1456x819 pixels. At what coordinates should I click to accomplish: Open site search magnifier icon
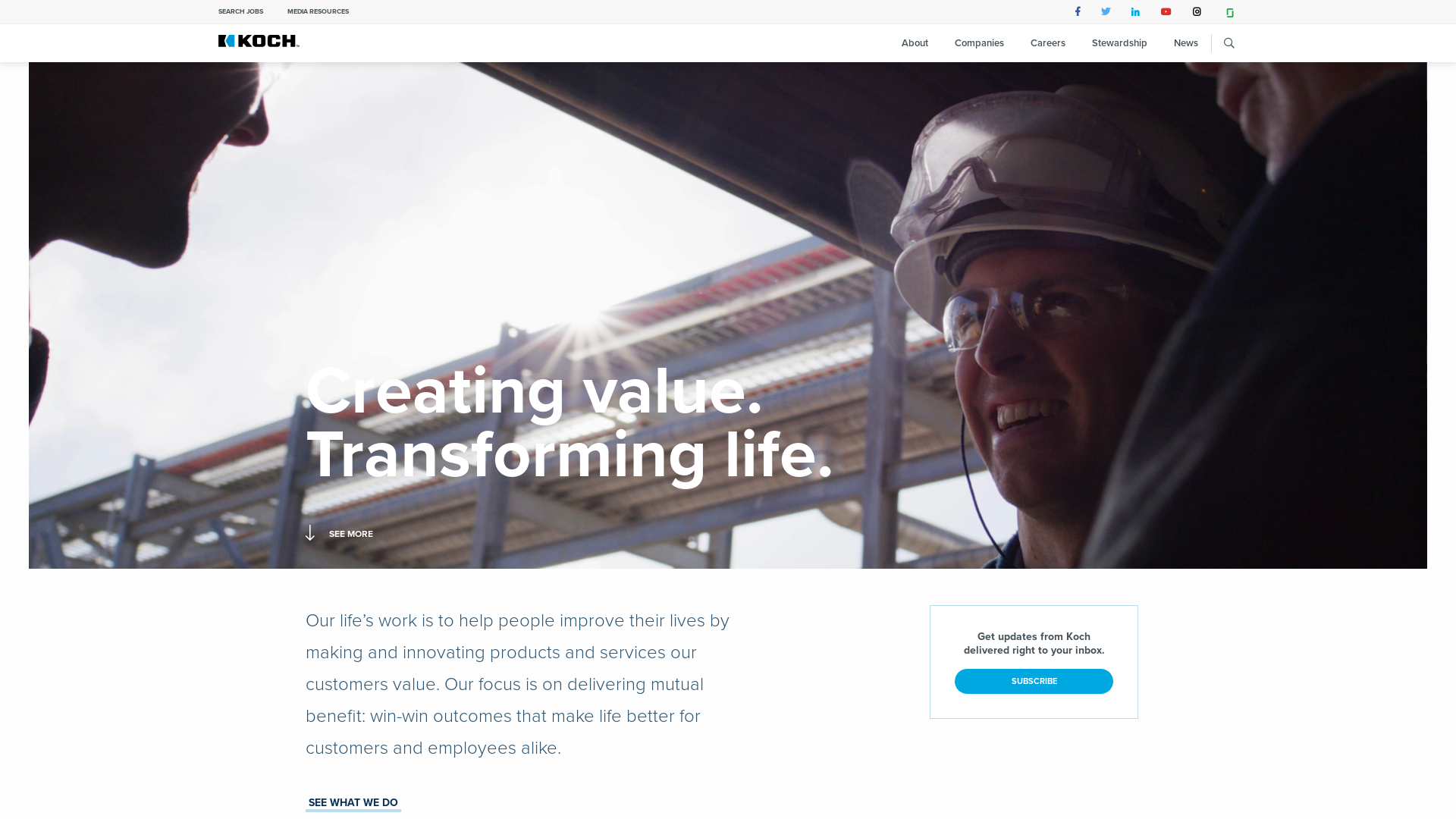point(1229,43)
